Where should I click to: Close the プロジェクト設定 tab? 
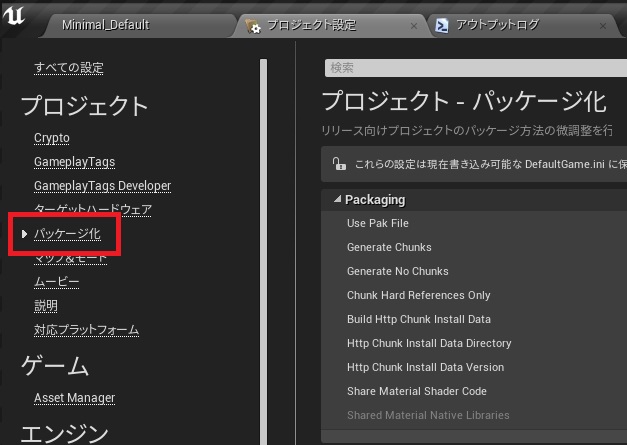click(414, 26)
